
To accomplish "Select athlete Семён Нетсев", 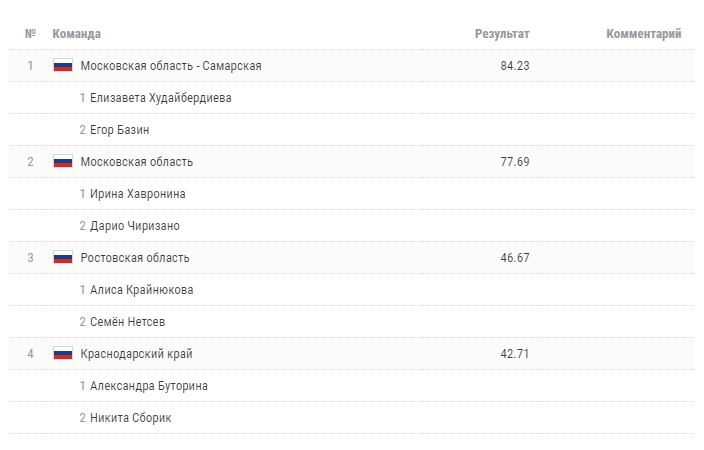I will [127, 322].
